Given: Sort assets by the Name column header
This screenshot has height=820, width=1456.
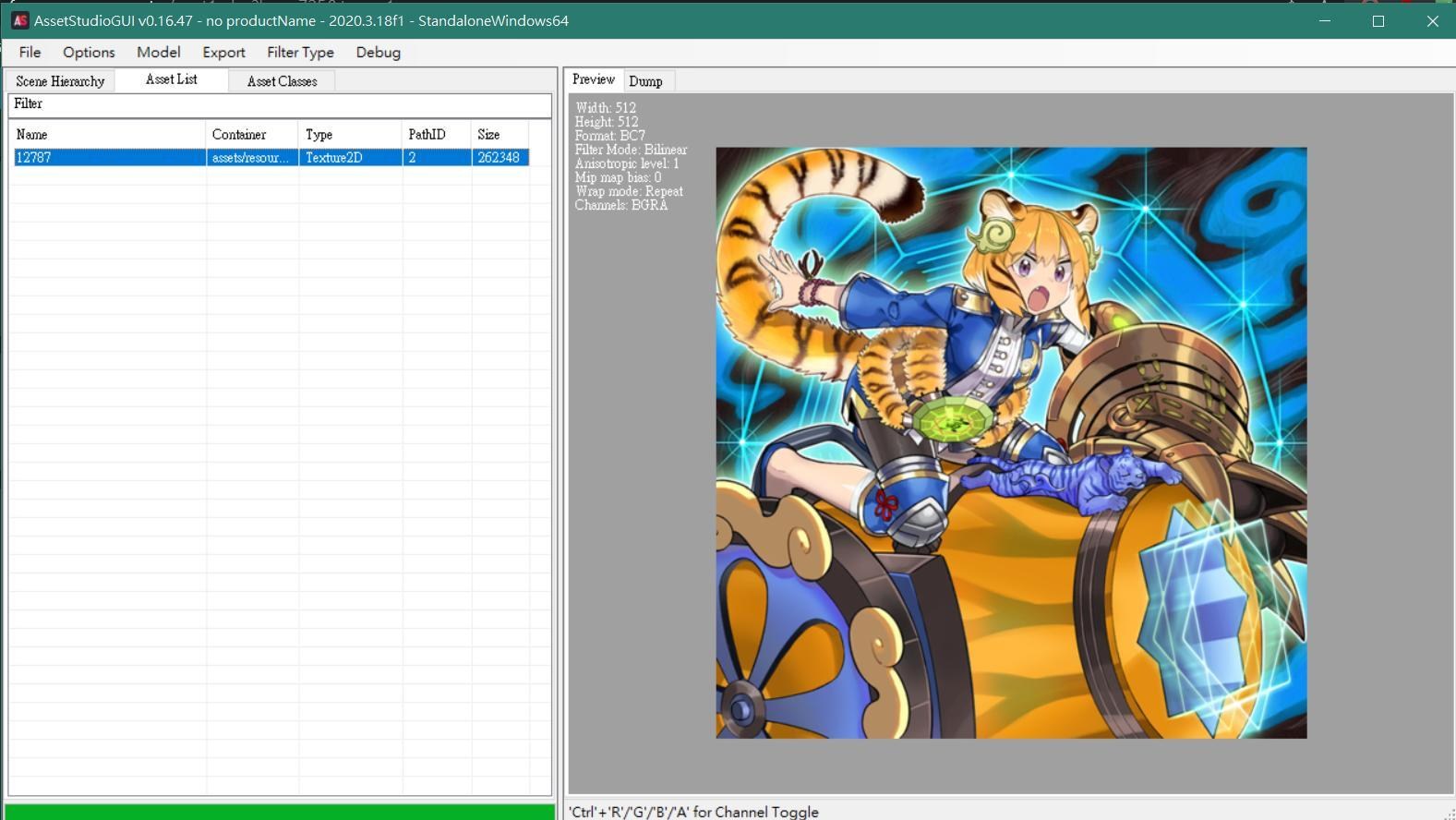Looking at the screenshot, I should (x=107, y=135).
